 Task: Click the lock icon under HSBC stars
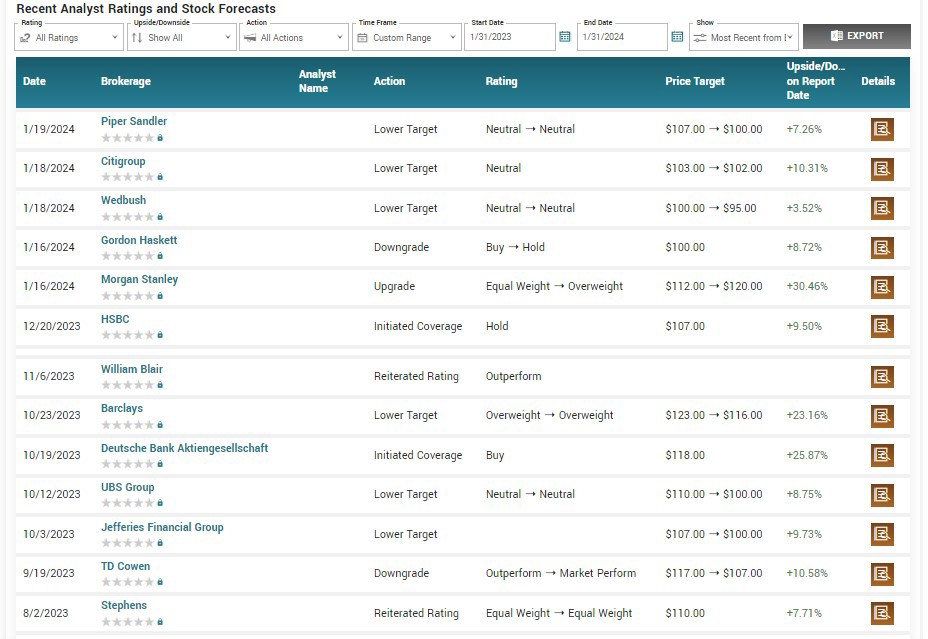point(160,335)
